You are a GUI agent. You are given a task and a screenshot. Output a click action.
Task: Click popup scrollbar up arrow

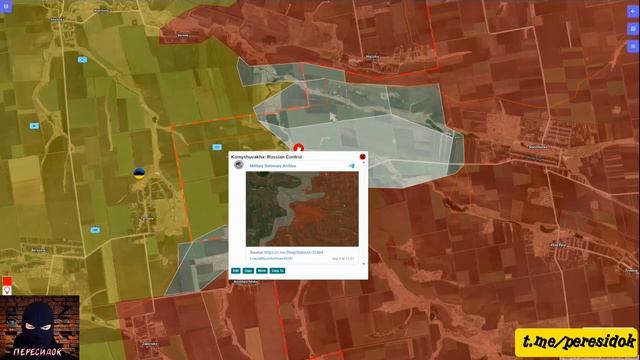(364, 163)
